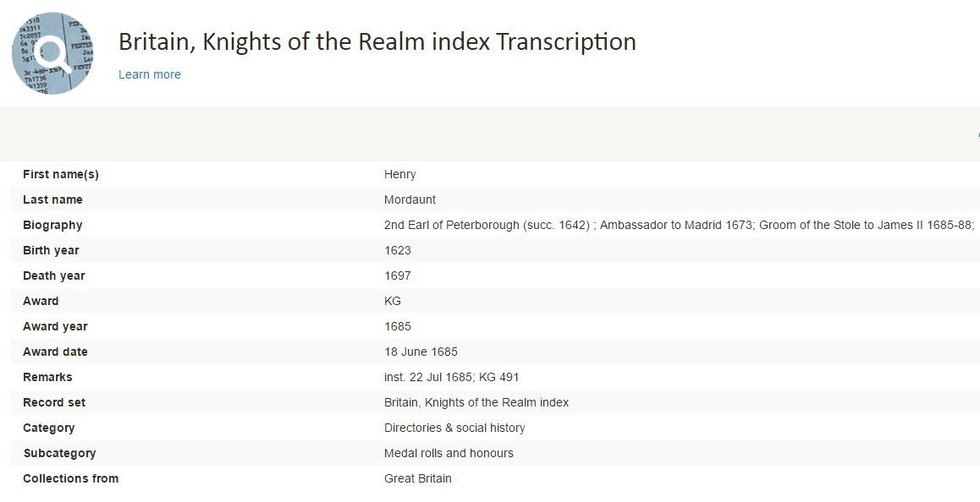The width and height of the screenshot is (980, 502).
Task: Click Medal rolls and honours subcategory value
Action: click(449, 453)
